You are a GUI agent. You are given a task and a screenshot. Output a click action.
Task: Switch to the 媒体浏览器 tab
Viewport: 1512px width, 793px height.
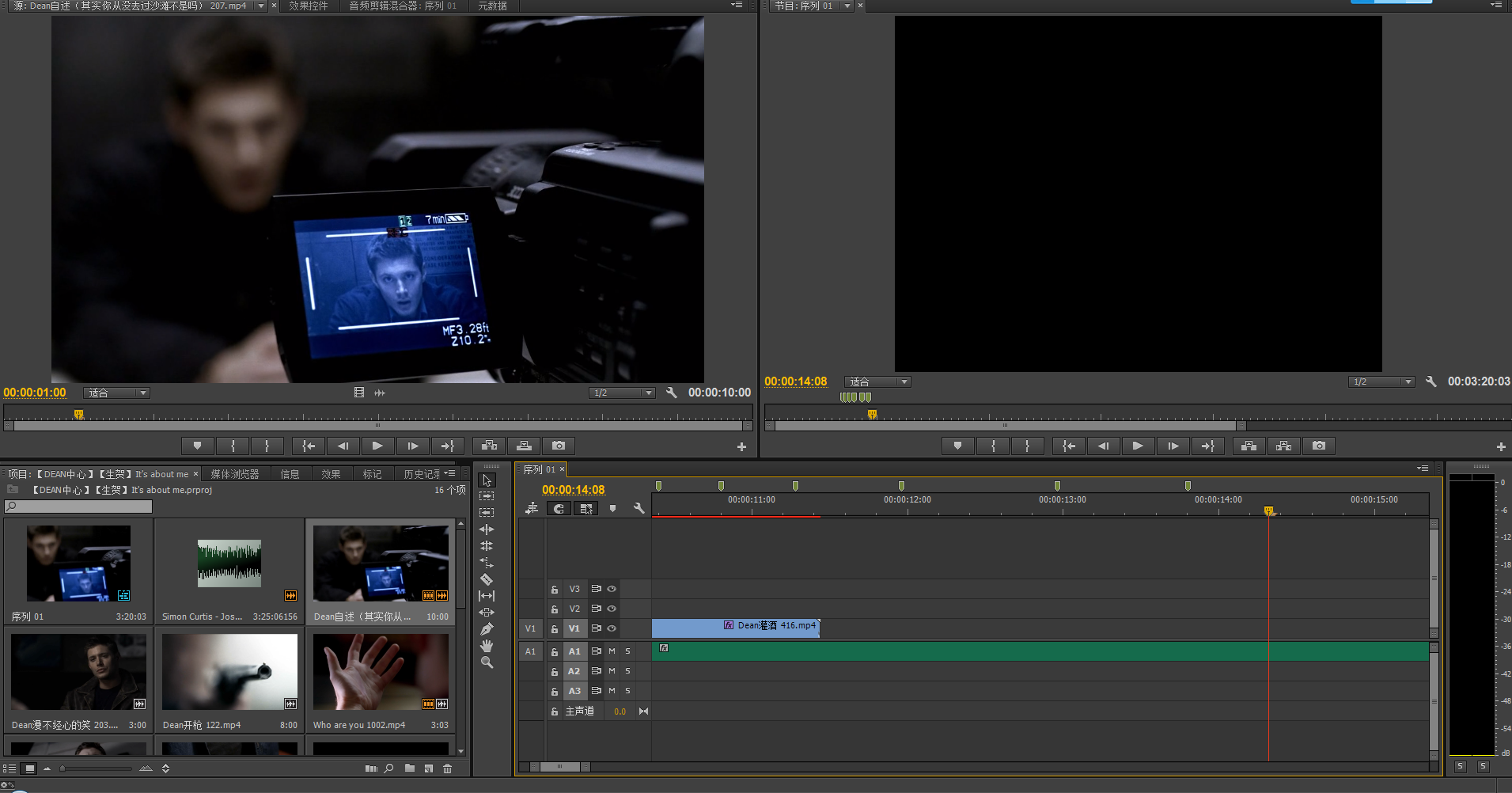point(234,474)
